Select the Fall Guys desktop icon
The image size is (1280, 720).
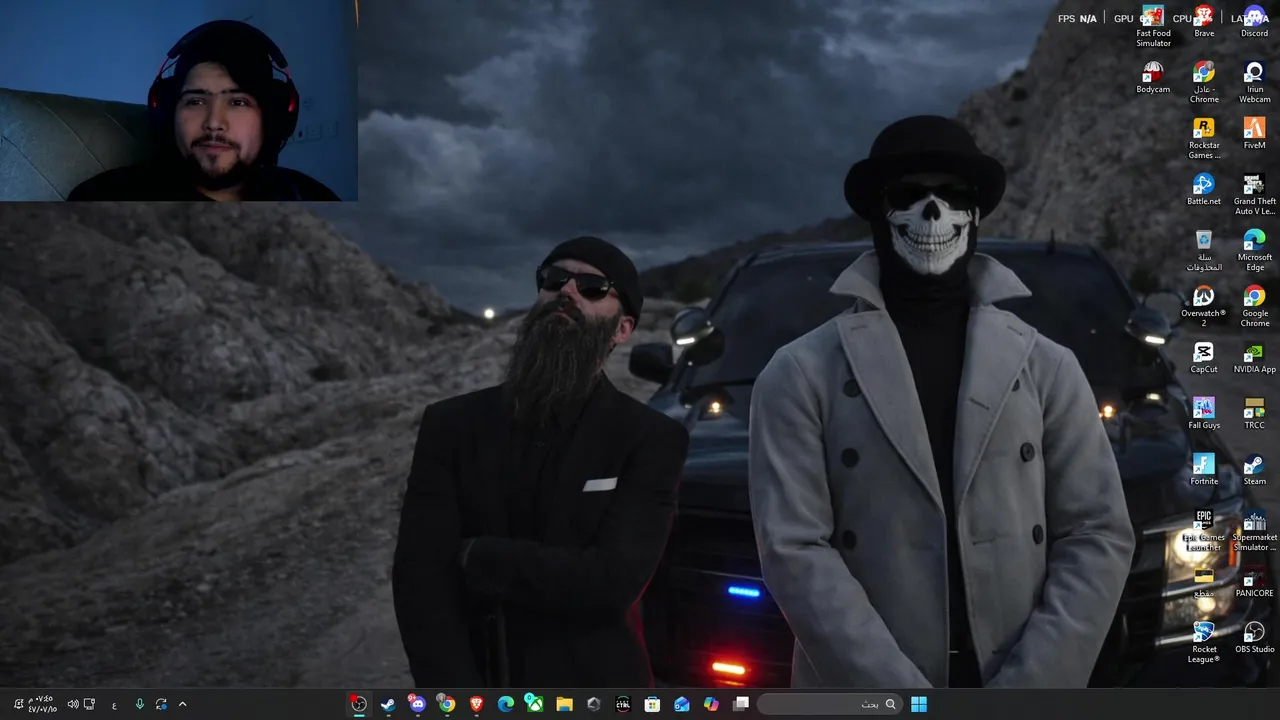coord(1204,414)
